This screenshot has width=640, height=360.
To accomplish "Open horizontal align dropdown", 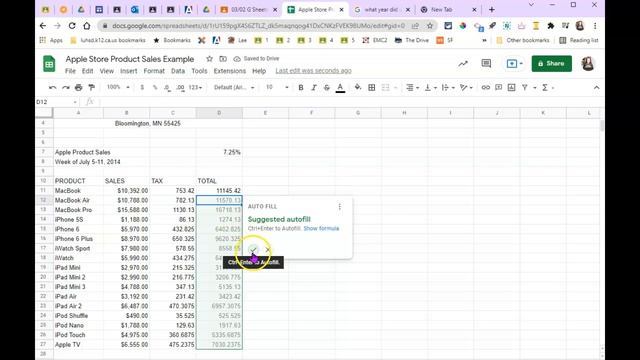I will point(412,87).
